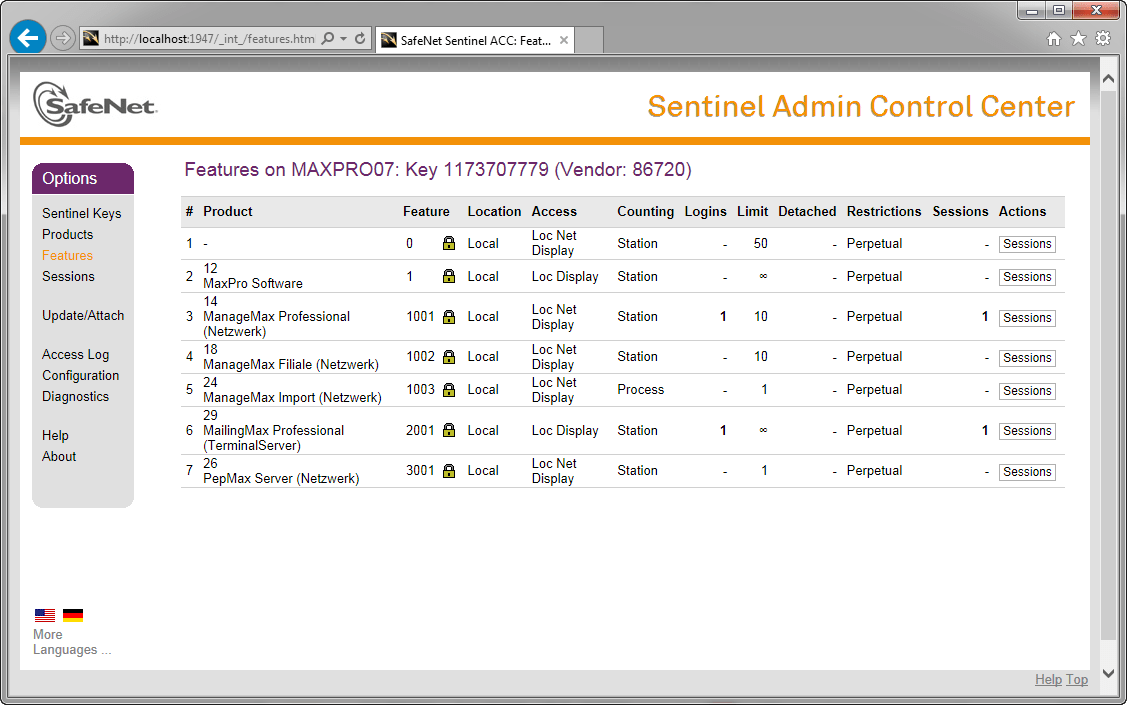Click Sessions button for MailingMax Professional
This screenshot has height=705, width=1127.
[x=1027, y=431]
